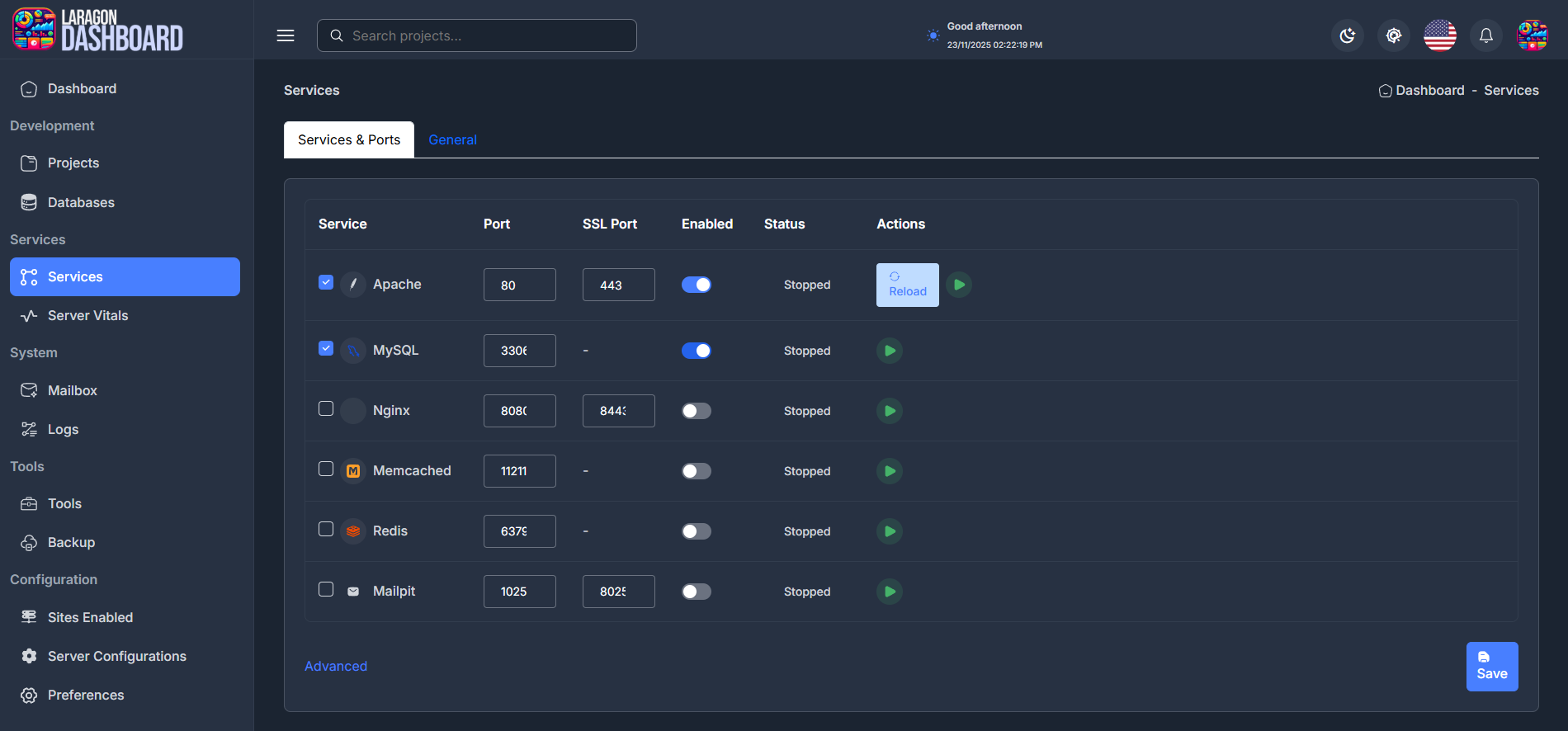Click the Redis port field
The width and height of the screenshot is (1568, 731).
click(520, 531)
